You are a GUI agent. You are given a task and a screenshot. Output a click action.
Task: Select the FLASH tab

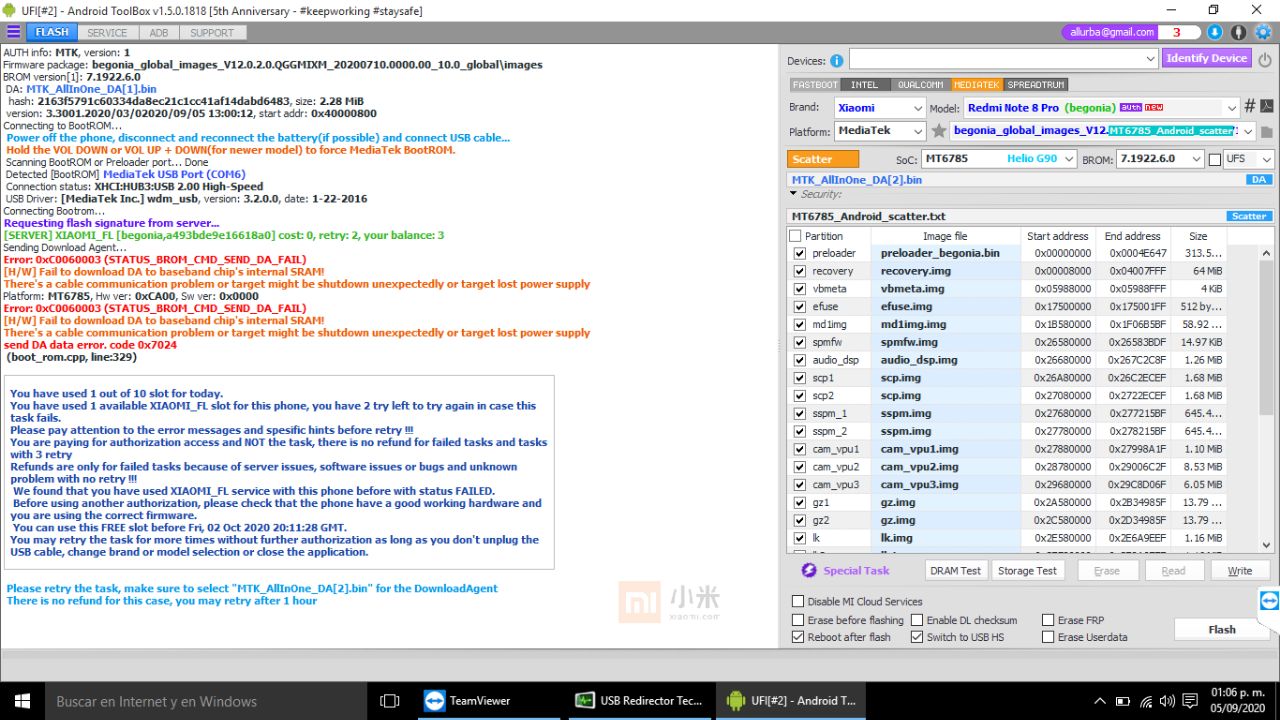point(52,32)
